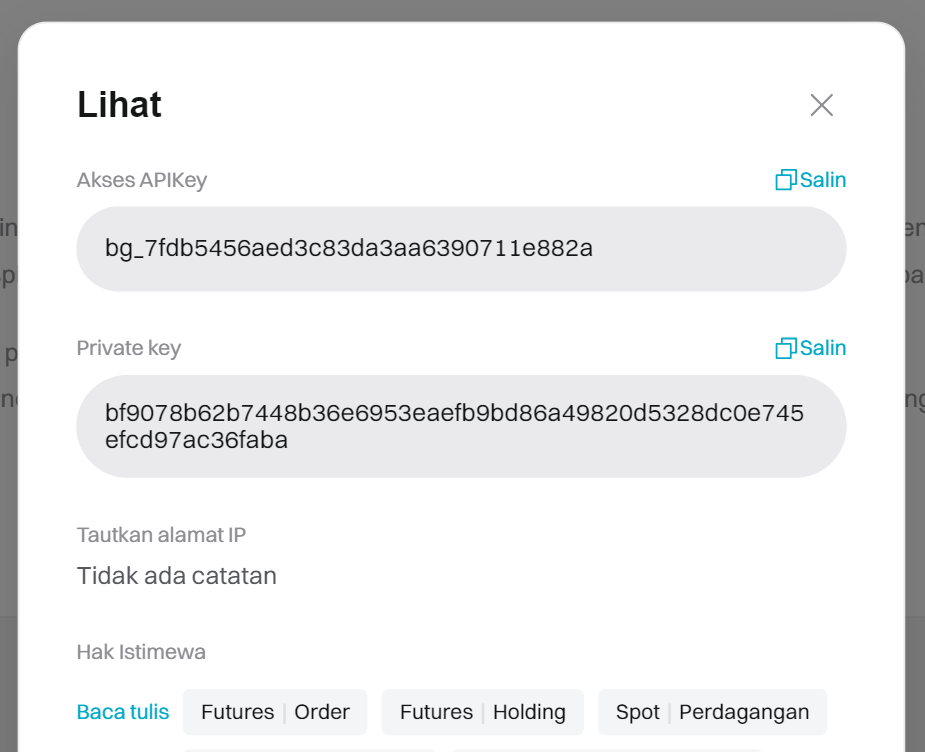Click copy icon beside Private key

pos(786,348)
